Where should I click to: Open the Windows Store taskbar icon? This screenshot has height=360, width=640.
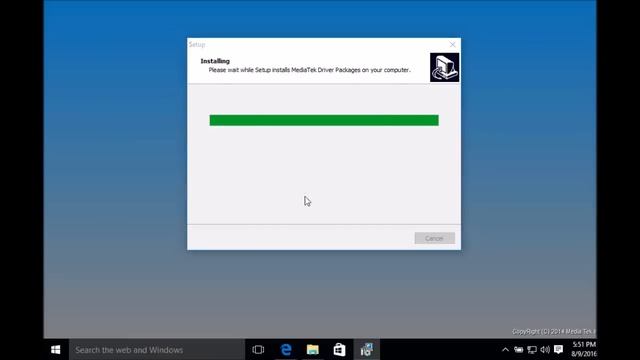click(x=340, y=350)
